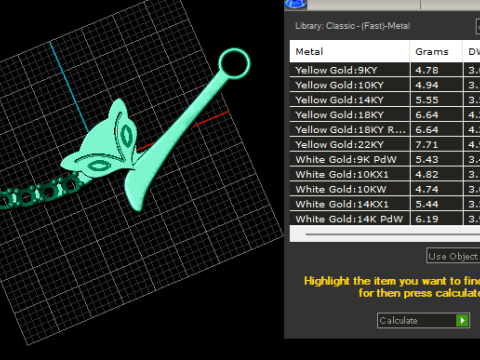
Task: Select the Yellow Gold:9KY row
Action: pos(385,70)
